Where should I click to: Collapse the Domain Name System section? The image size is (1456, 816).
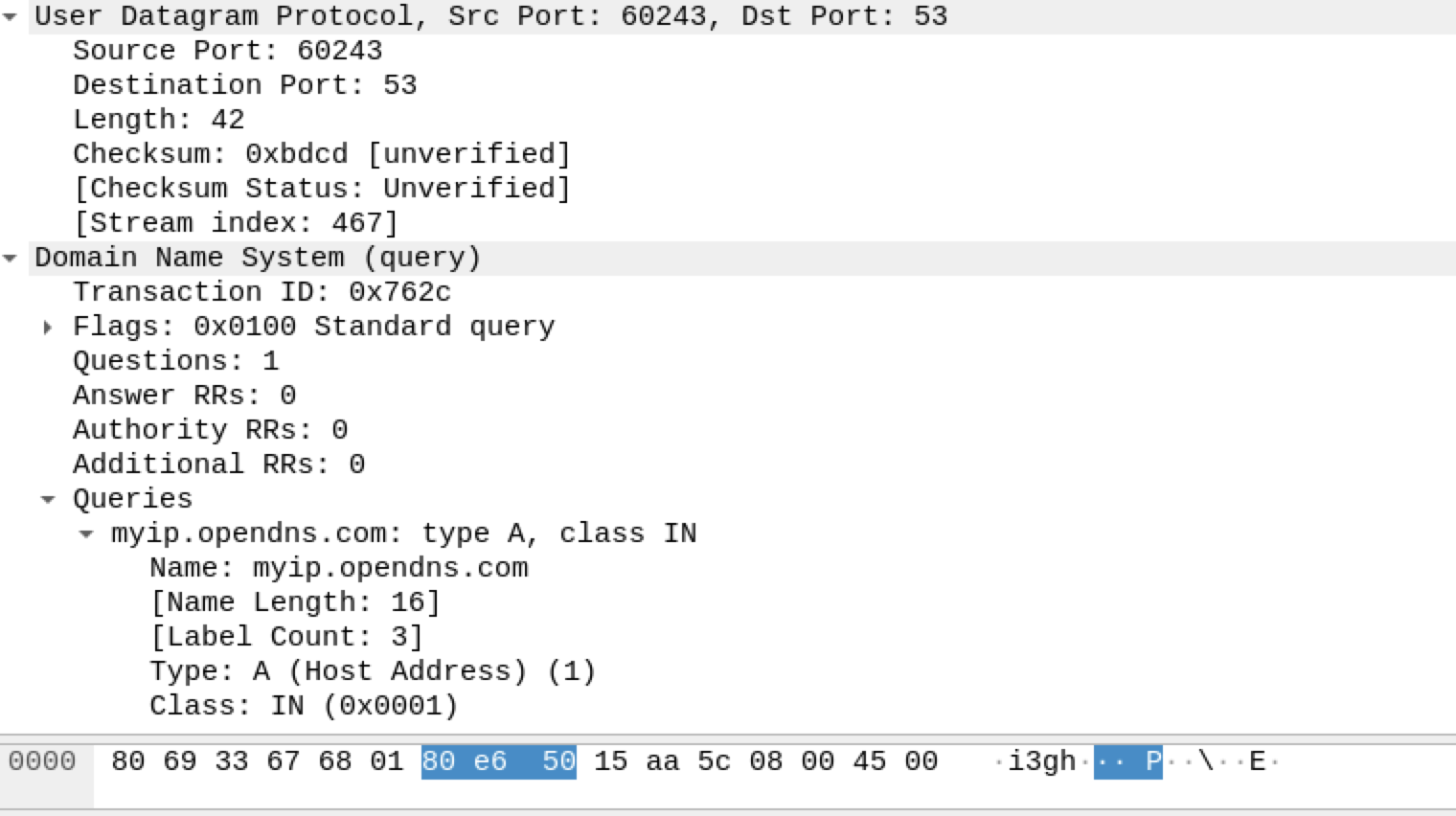pos(11,258)
